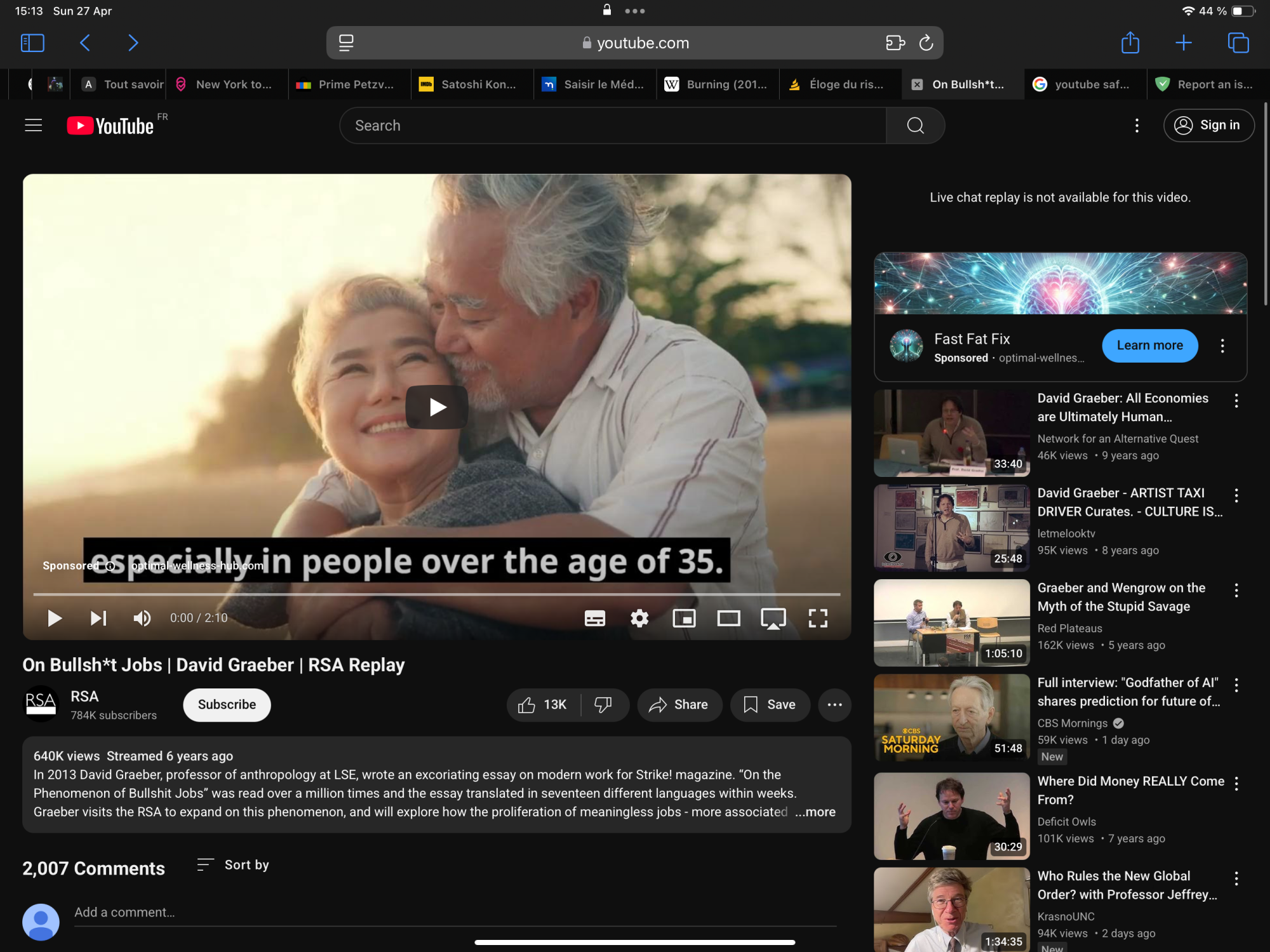Activate Miniplayer mode
The width and height of the screenshot is (1270, 952).
(684, 618)
